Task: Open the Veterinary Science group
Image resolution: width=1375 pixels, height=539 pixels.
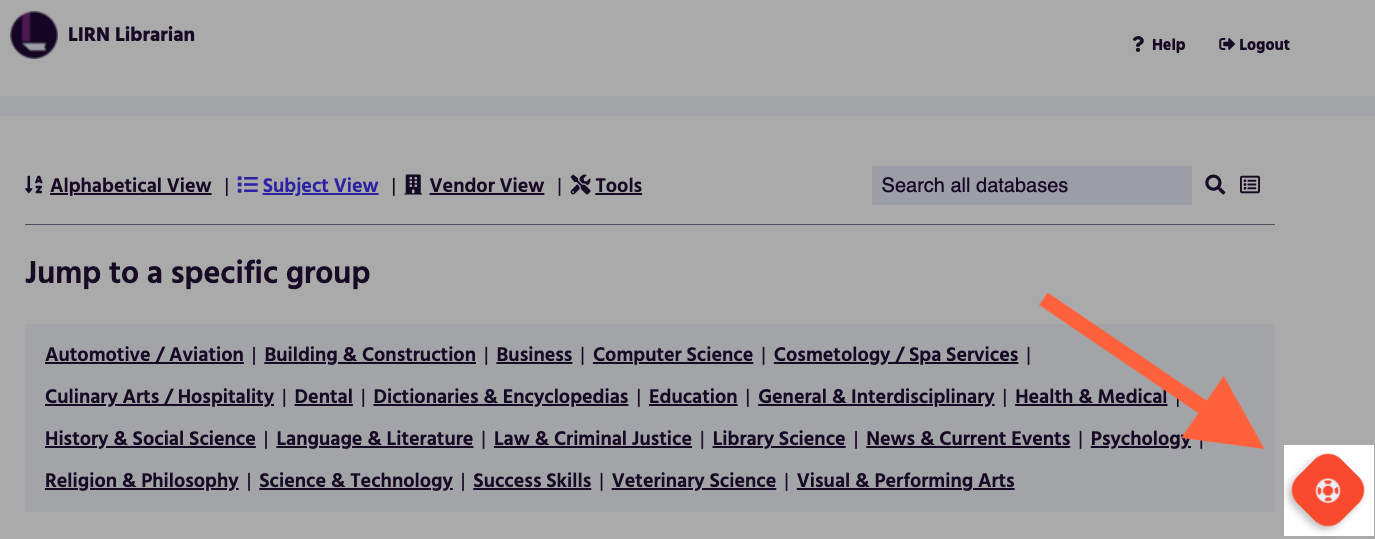Action: click(693, 481)
